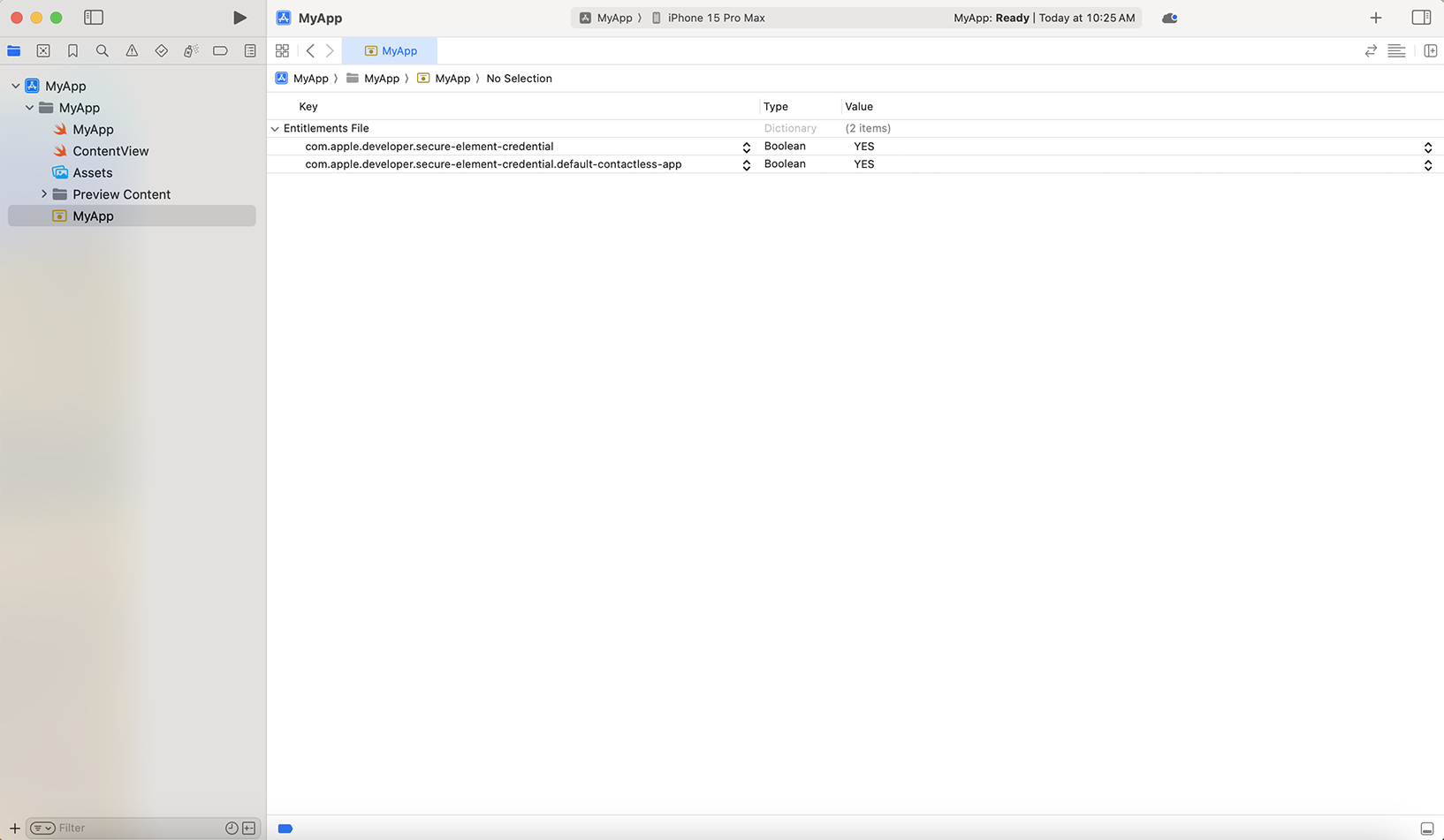Open the Report navigator
1444x840 pixels.
coord(250,51)
